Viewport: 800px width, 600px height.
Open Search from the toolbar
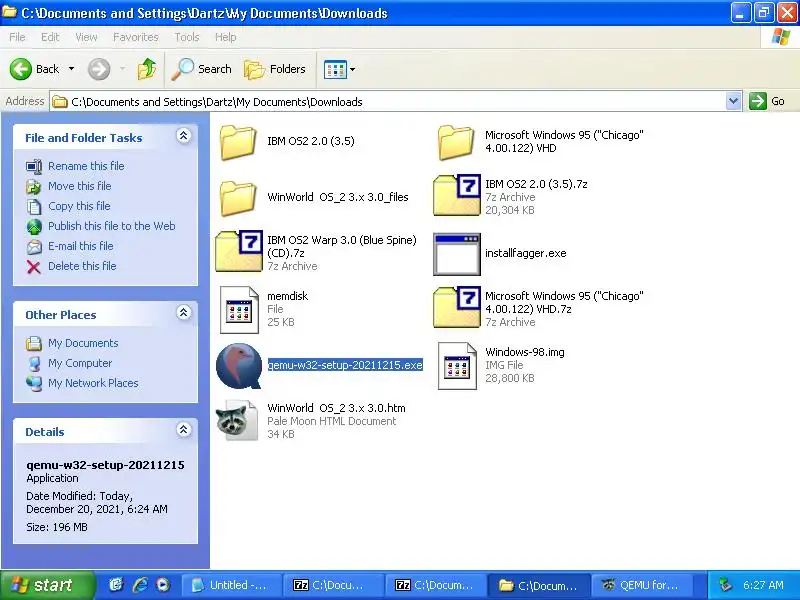pos(202,69)
